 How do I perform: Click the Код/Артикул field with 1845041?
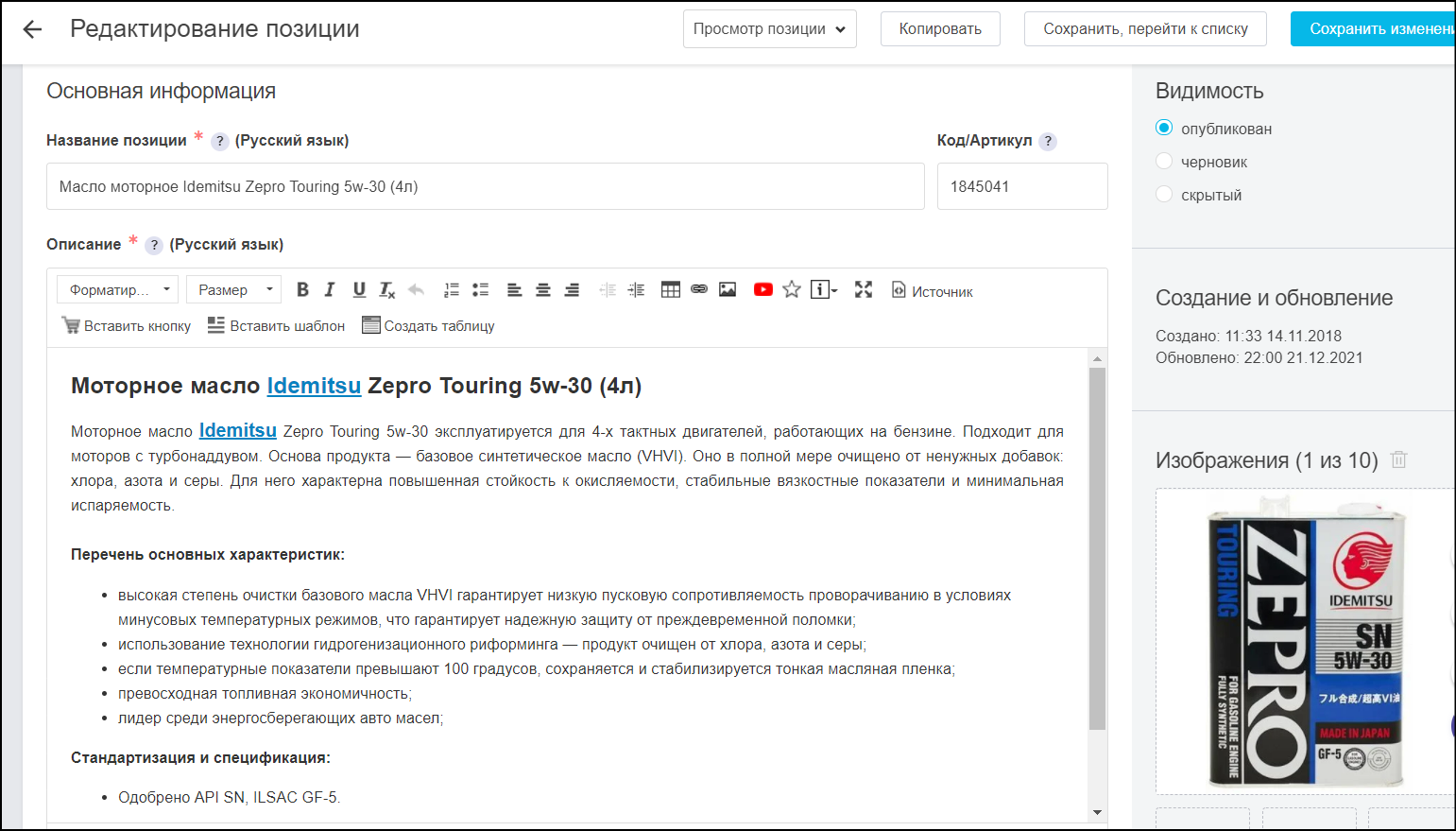point(1022,186)
